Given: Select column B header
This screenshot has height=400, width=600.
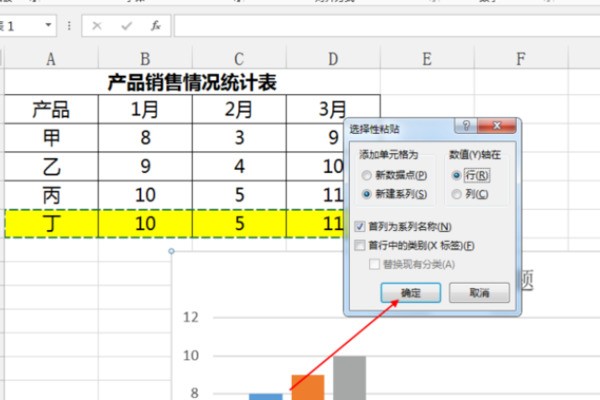Looking at the screenshot, I should point(145,60).
